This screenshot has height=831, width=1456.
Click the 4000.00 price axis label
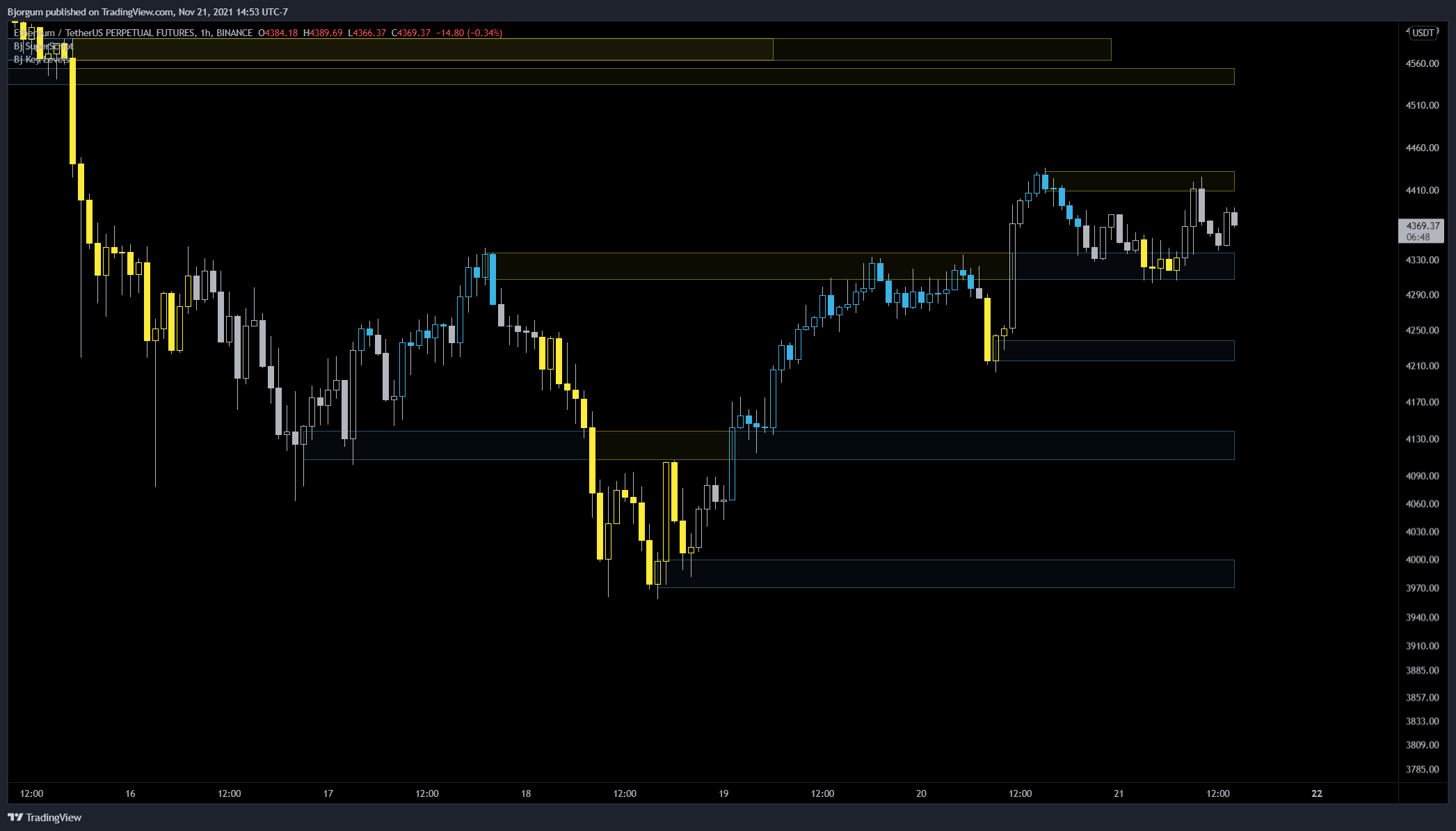(x=1422, y=560)
